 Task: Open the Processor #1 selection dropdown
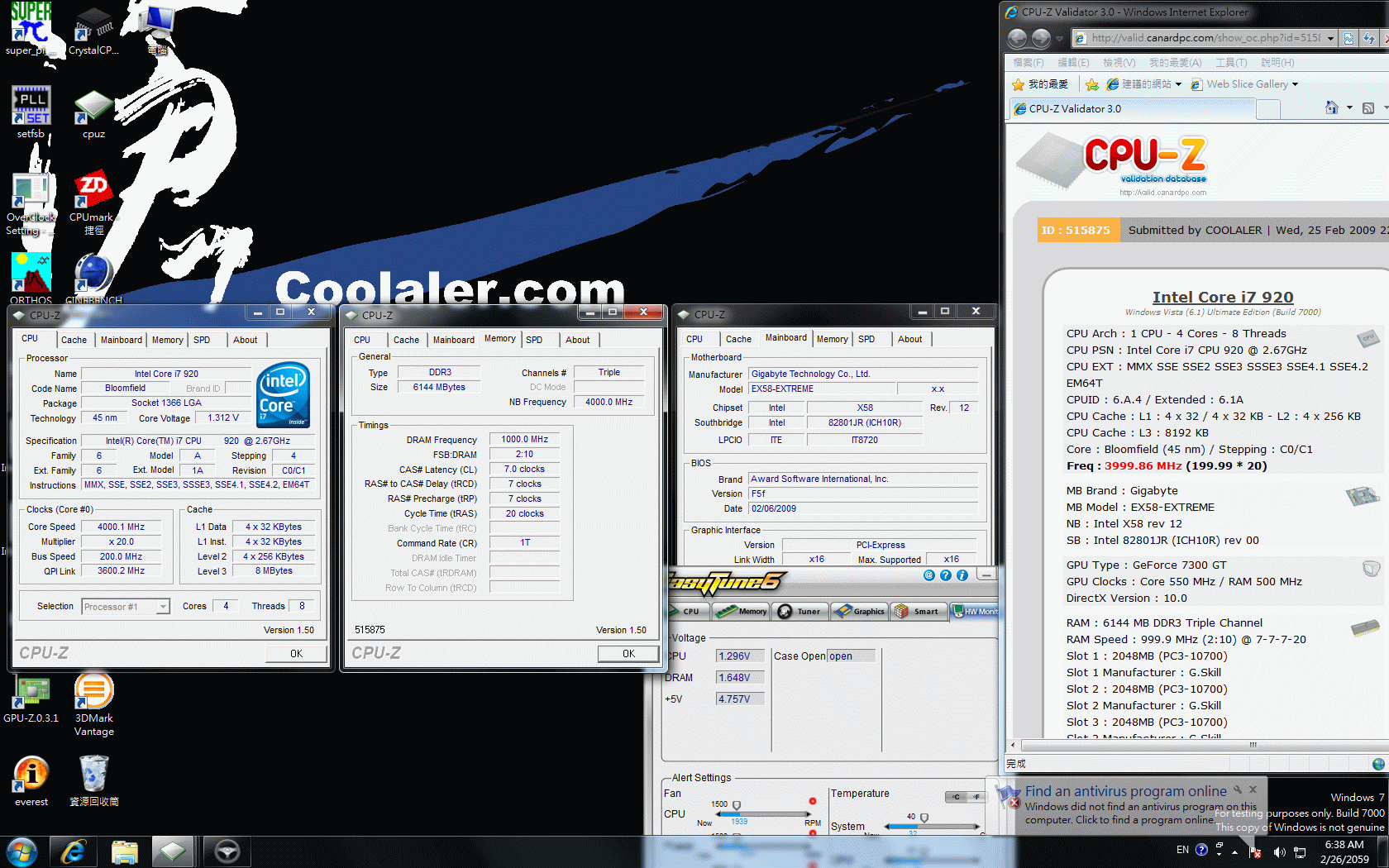point(163,607)
